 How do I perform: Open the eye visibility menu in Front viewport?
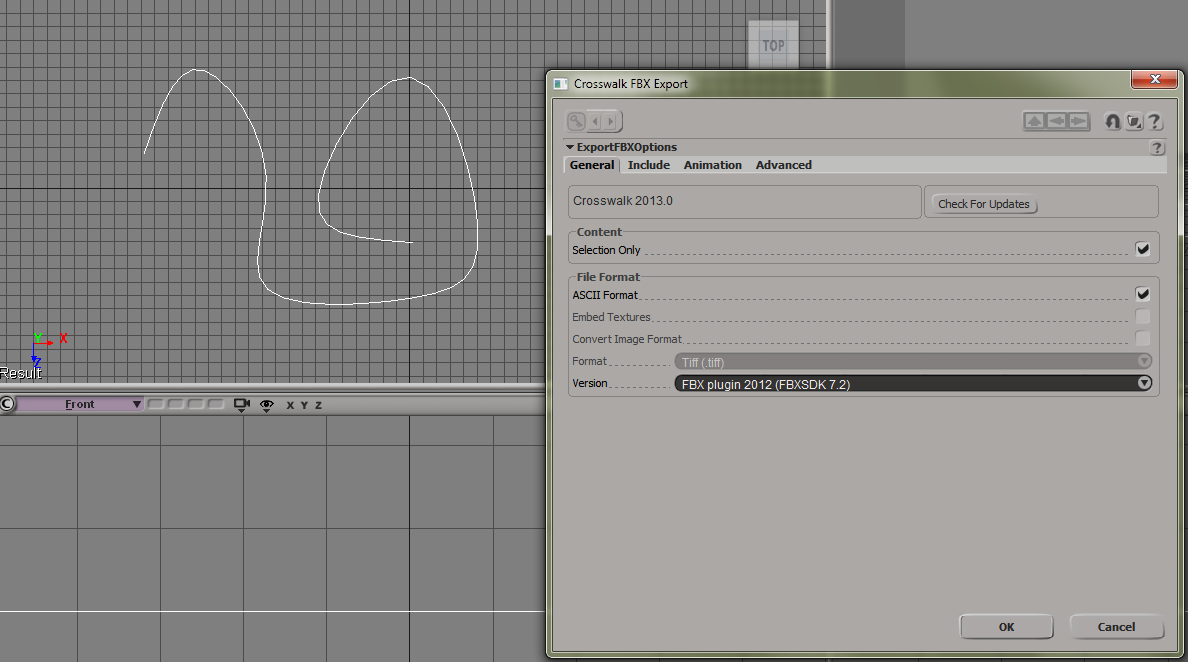point(267,405)
